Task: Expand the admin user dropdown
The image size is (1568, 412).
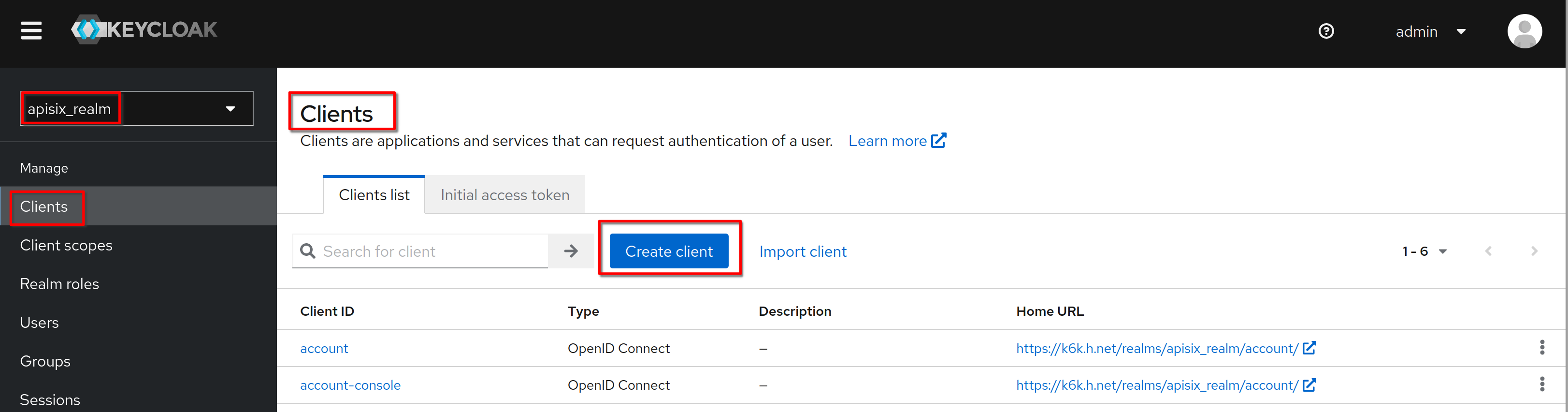Action: pyautogui.click(x=1430, y=32)
